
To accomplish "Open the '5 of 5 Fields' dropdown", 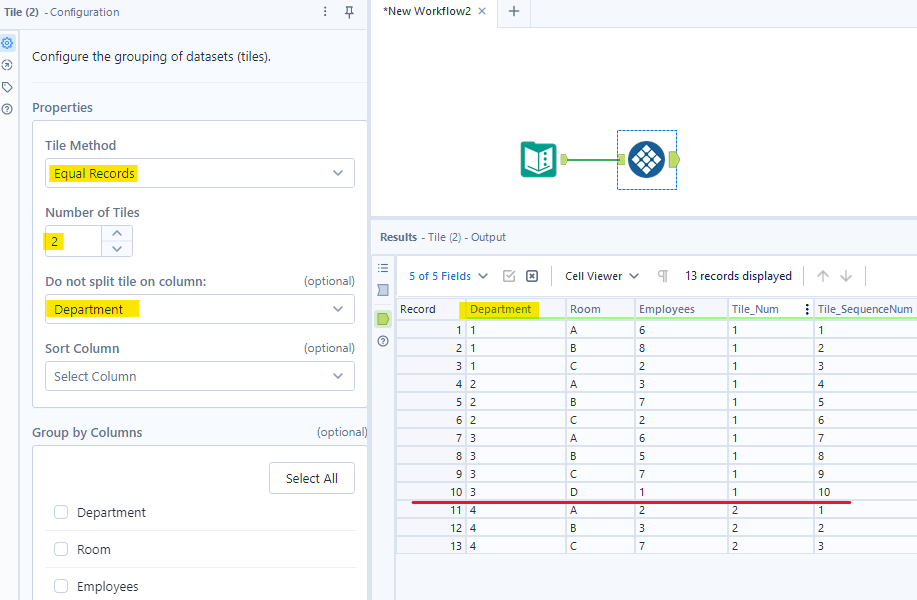I will coord(449,276).
